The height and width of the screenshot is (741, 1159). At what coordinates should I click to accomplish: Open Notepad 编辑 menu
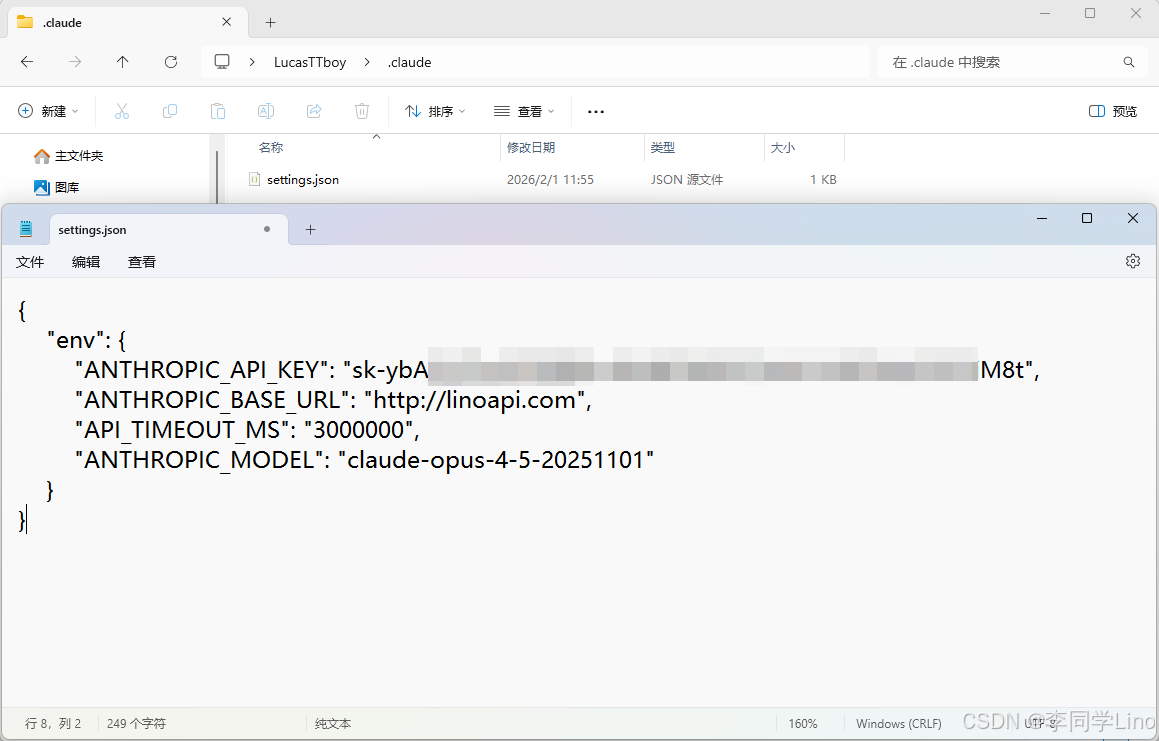(86, 262)
